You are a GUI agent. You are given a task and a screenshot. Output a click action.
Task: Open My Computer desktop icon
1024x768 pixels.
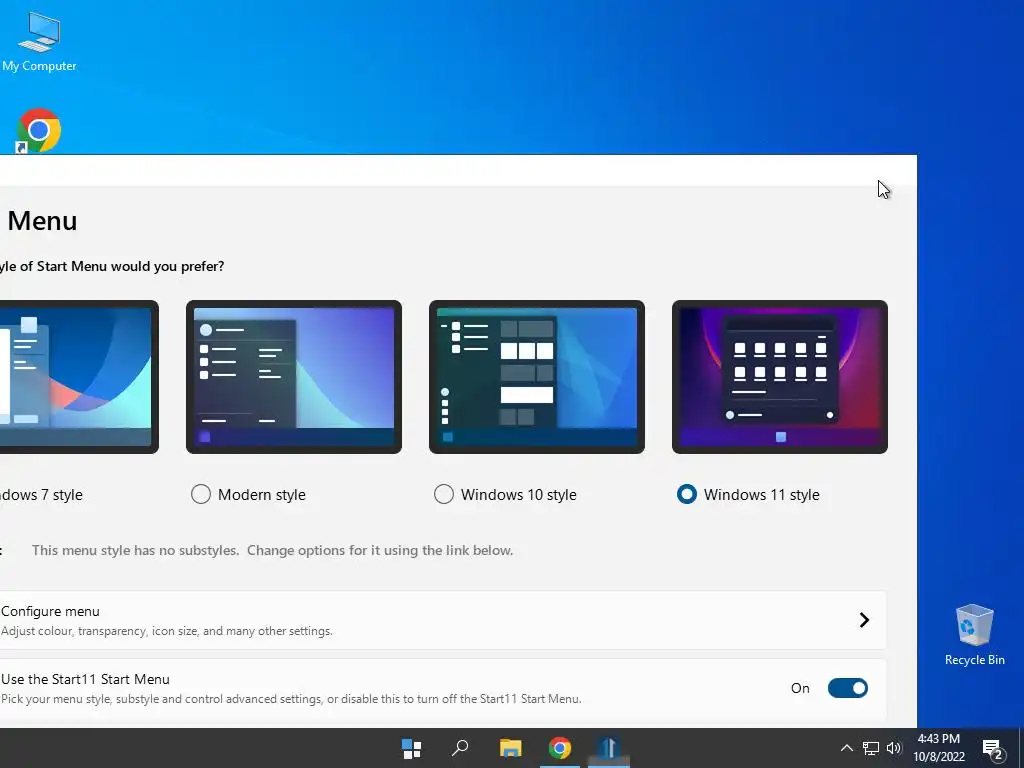pyautogui.click(x=39, y=41)
